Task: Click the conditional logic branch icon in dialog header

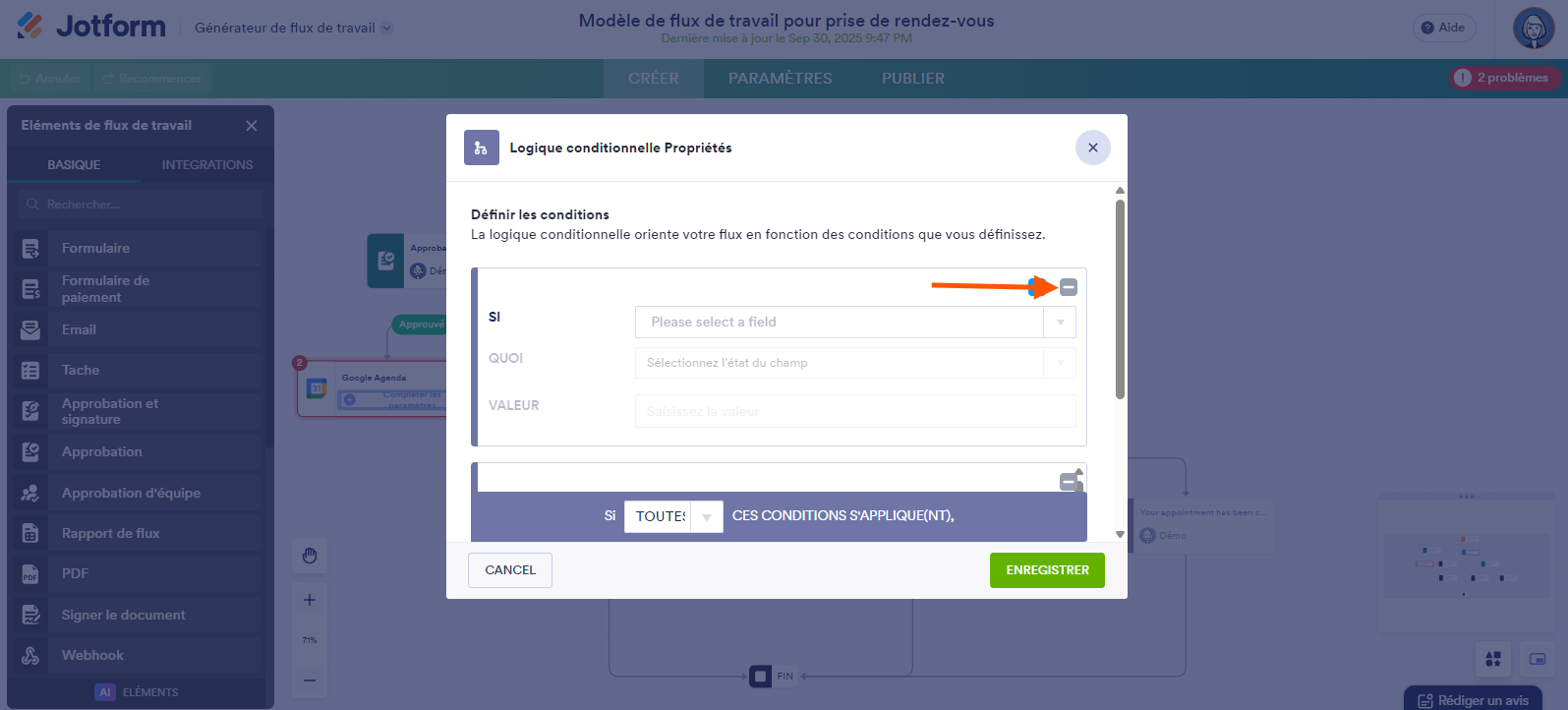Action: click(481, 148)
